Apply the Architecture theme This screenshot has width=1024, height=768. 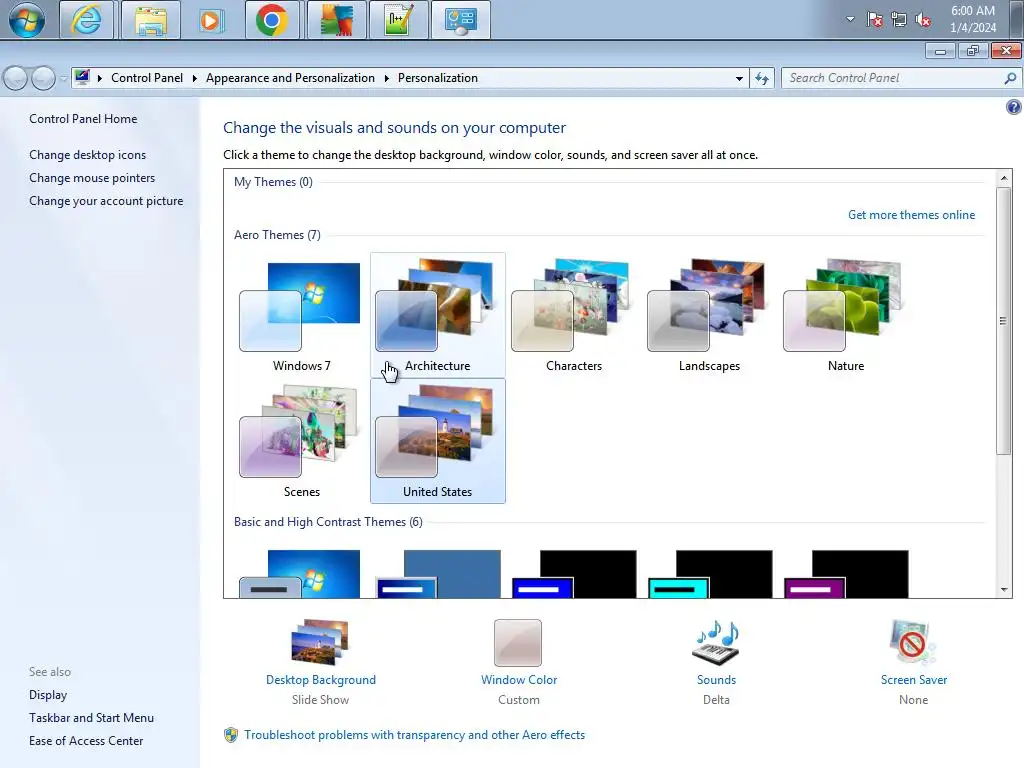(438, 315)
